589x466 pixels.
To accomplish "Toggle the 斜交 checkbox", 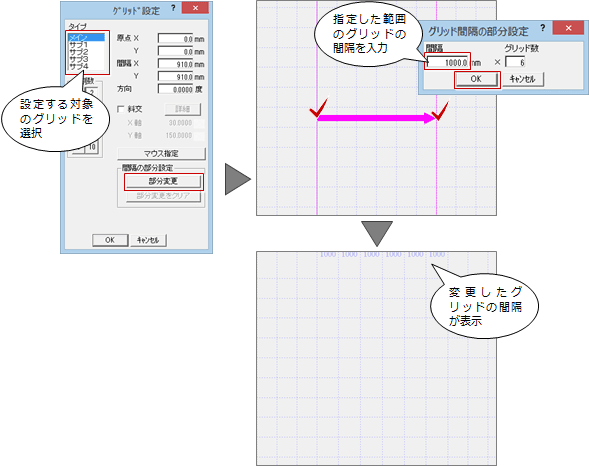I will pyautogui.click(x=121, y=109).
